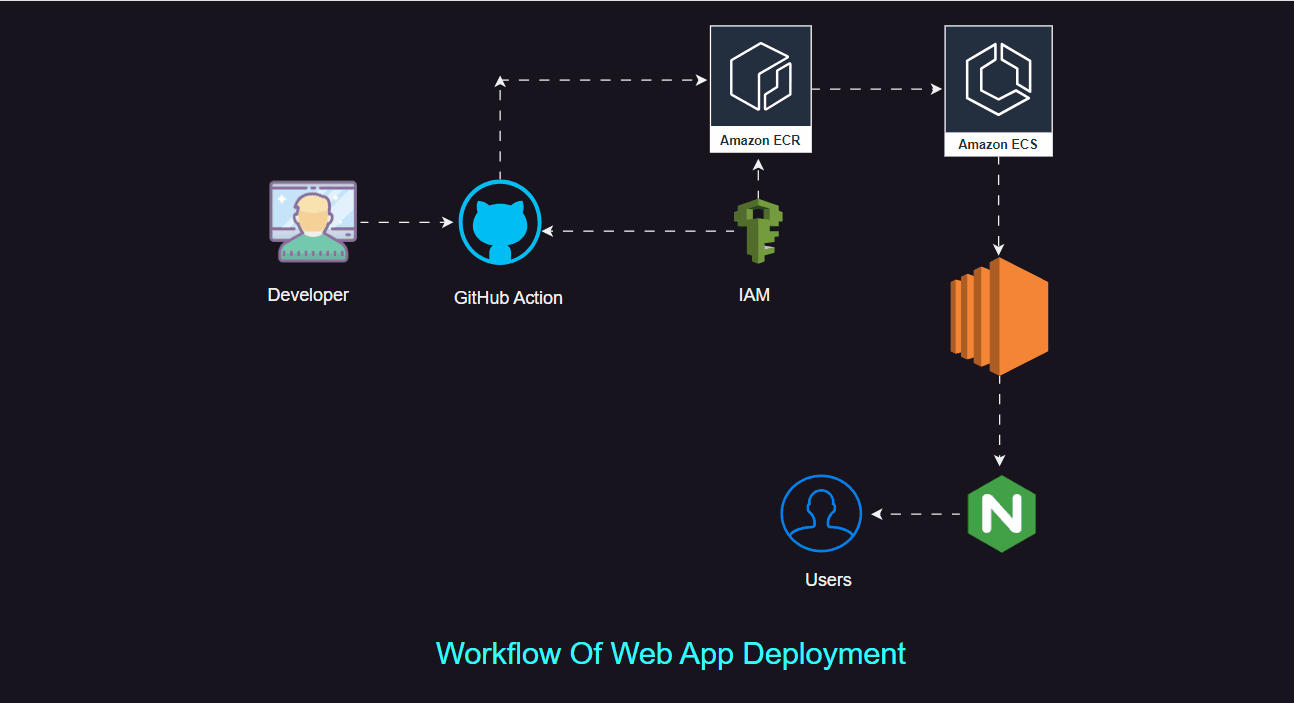Click the Developer computer icon

coord(312,222)
